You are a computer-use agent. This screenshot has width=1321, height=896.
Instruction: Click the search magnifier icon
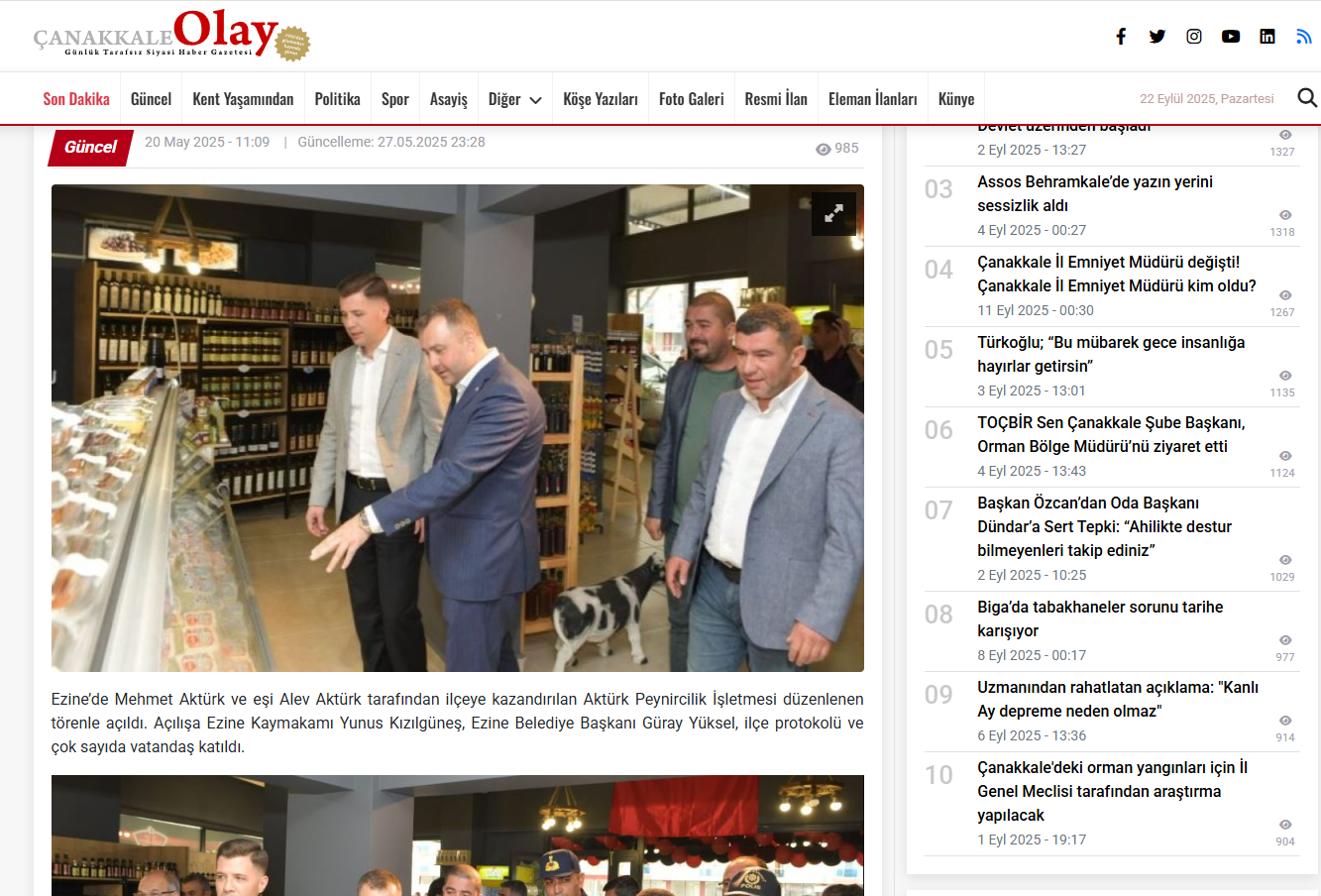1307,98
